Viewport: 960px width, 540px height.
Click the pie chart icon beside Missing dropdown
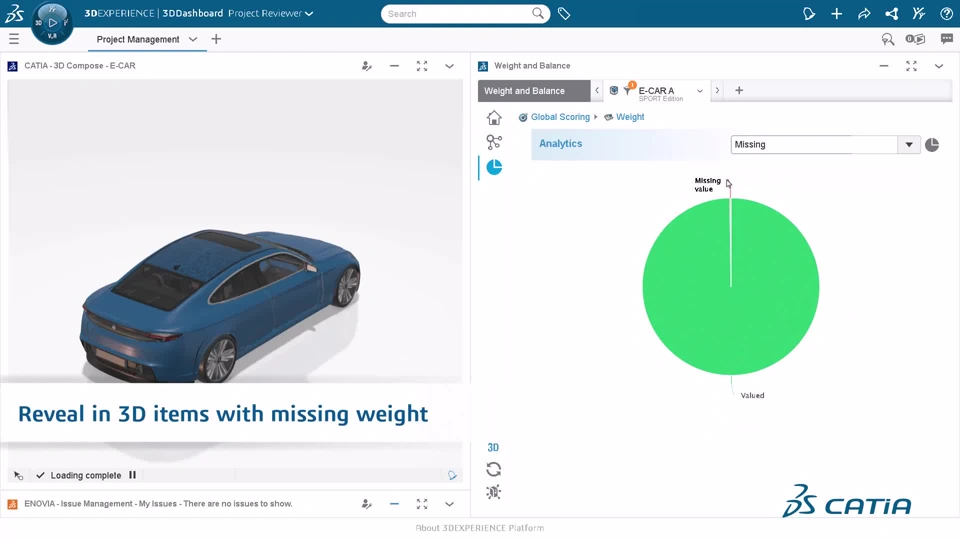coord(932,144)
